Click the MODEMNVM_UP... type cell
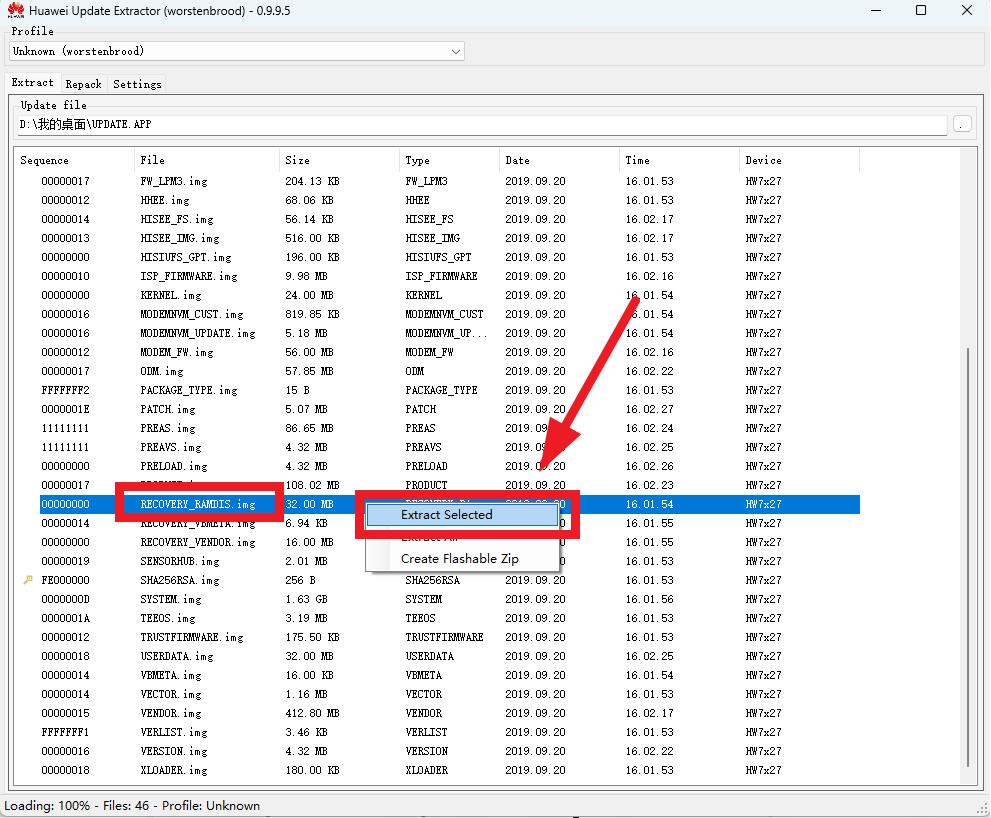The image size is (991, 818). click(446, 333)
